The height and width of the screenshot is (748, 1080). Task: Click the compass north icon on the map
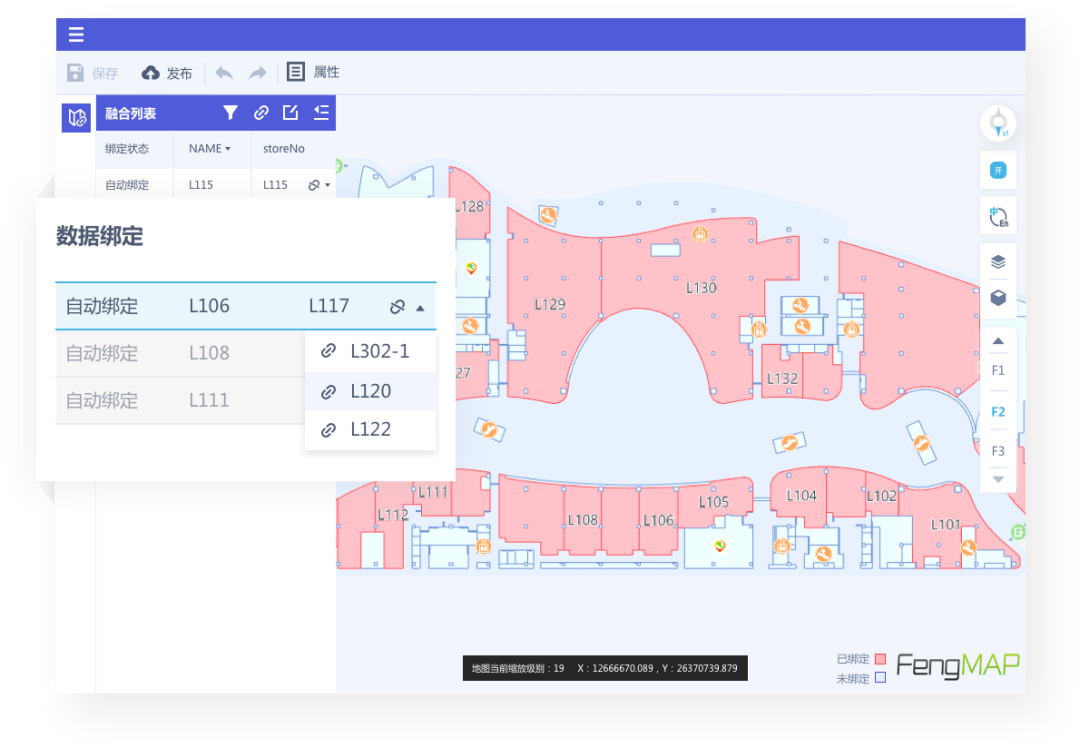[997, 124]
